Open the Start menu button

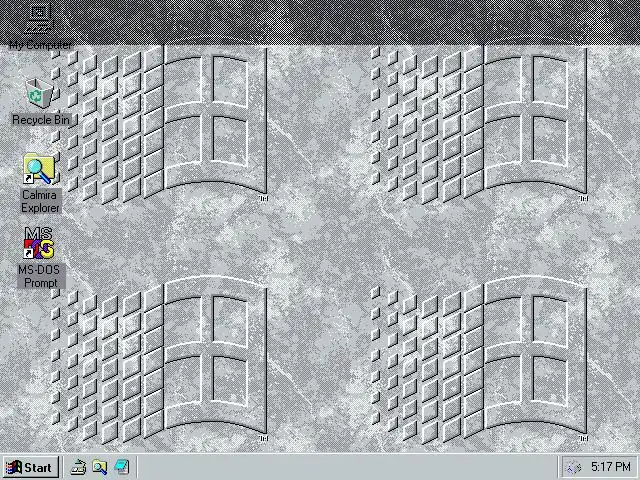point(30,467)
